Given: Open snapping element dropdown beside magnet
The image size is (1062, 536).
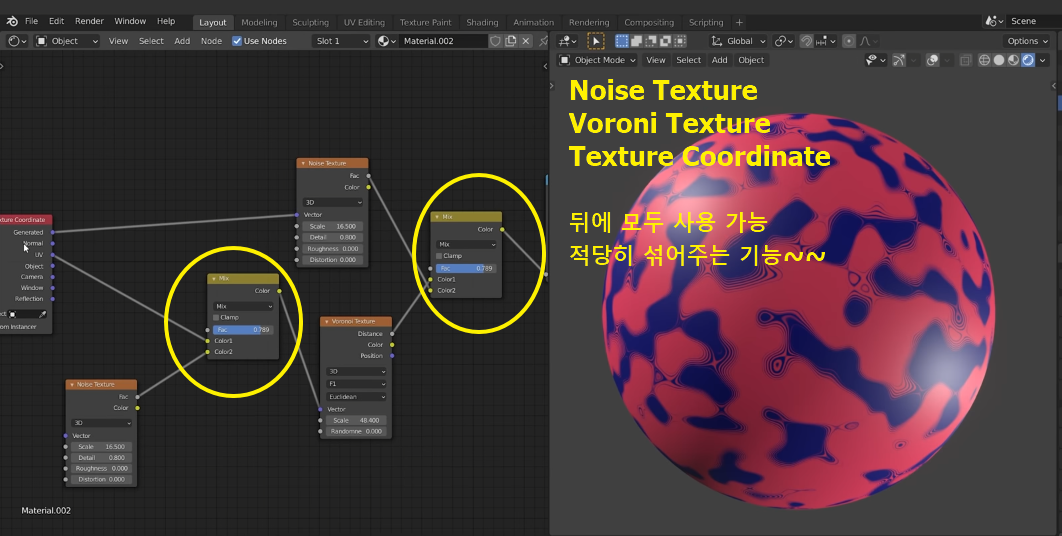Looking at the screenshot, I should point(826,41).
